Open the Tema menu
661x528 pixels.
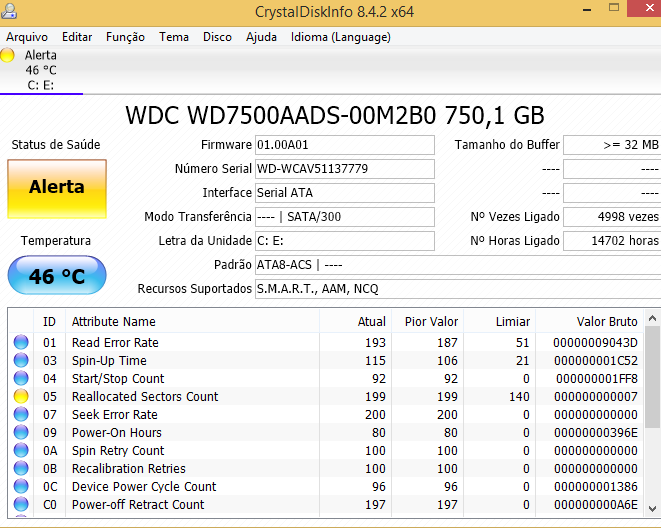[174, 37]
